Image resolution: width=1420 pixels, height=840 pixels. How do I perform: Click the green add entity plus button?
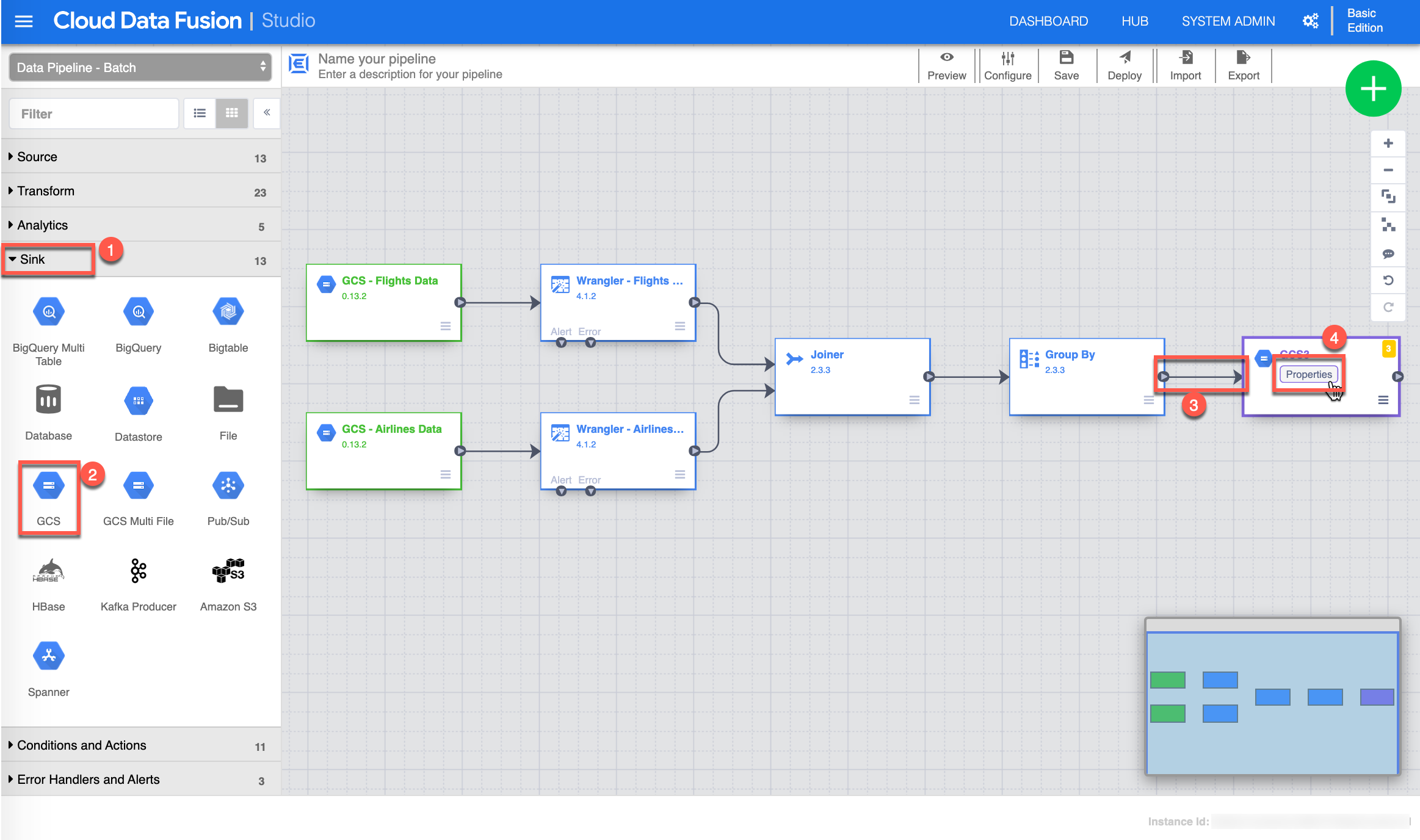[1373, 89]
